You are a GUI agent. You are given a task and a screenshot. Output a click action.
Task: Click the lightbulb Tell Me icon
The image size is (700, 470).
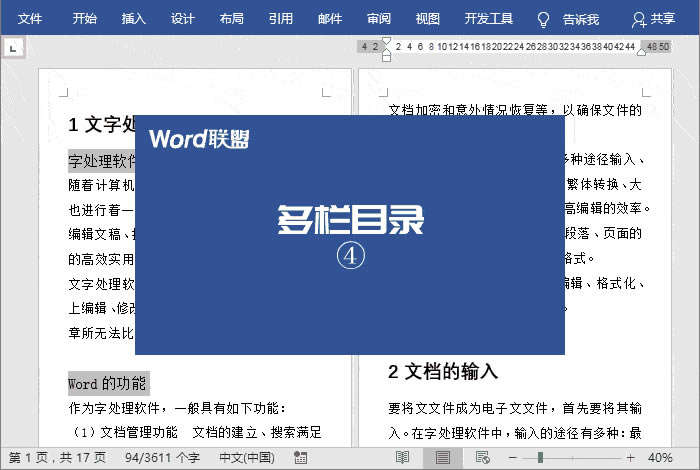click(543, 20)
